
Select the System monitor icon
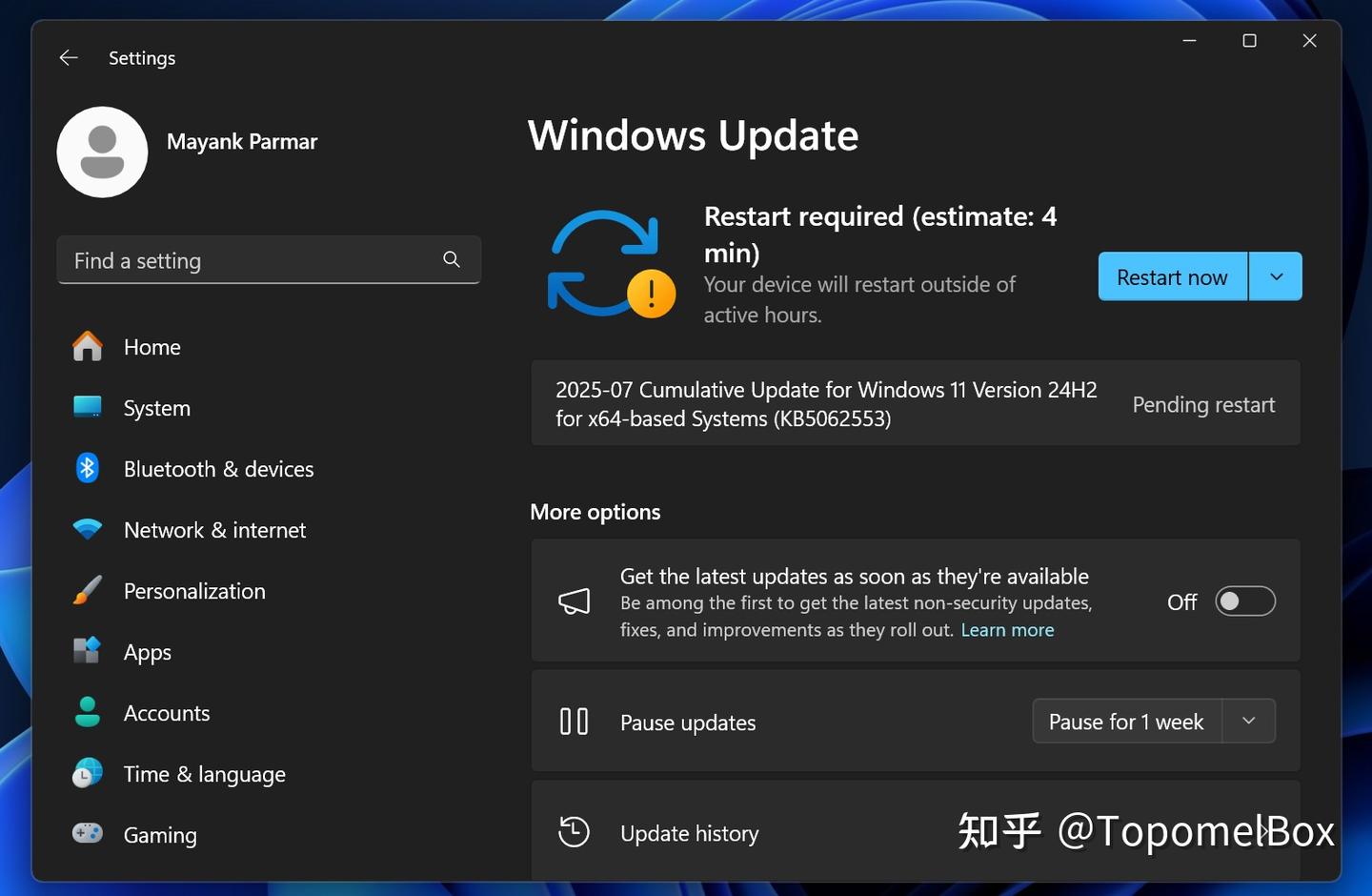[x=88, y=407]
